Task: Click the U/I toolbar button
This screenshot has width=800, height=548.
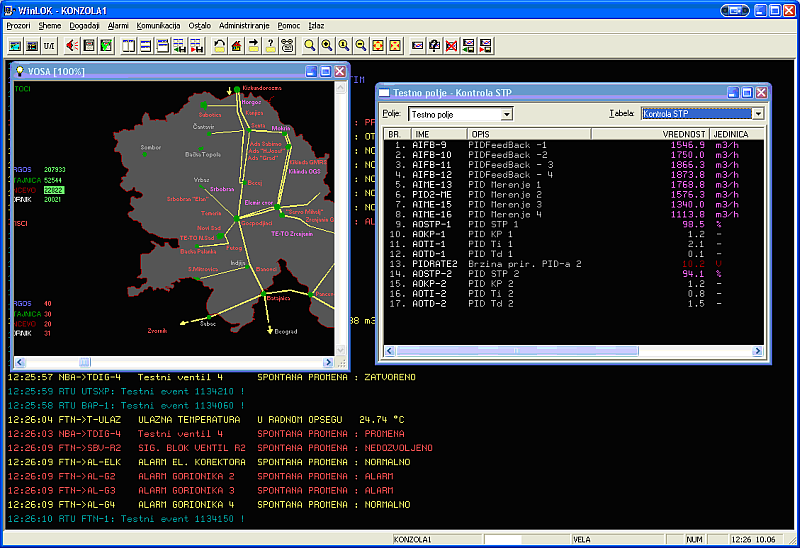Action: click(49, 46)
